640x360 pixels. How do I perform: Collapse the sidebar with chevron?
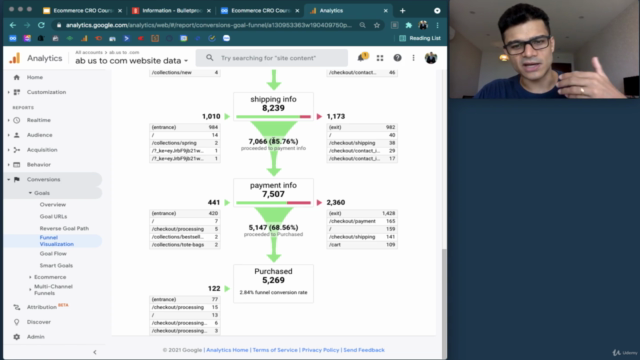(x=95, y=352)
